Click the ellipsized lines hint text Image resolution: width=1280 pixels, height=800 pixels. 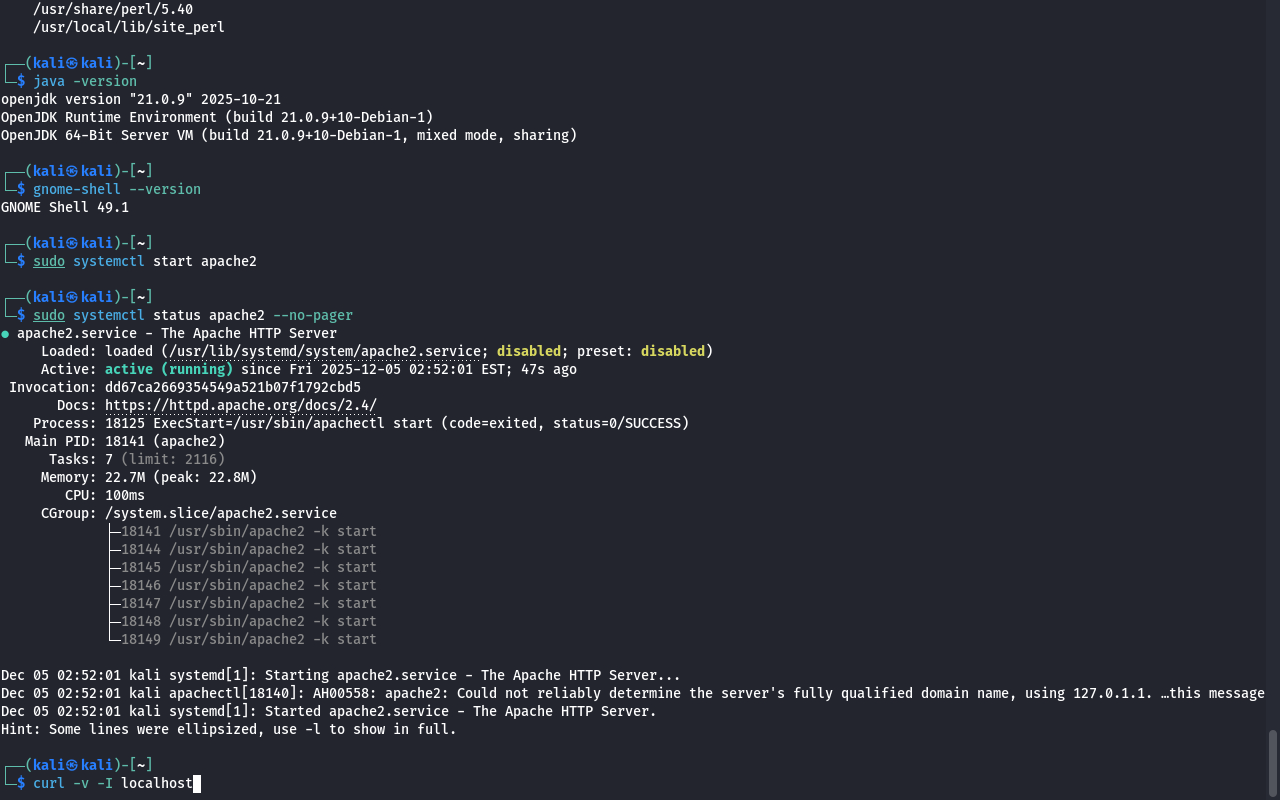click(228, 729)
